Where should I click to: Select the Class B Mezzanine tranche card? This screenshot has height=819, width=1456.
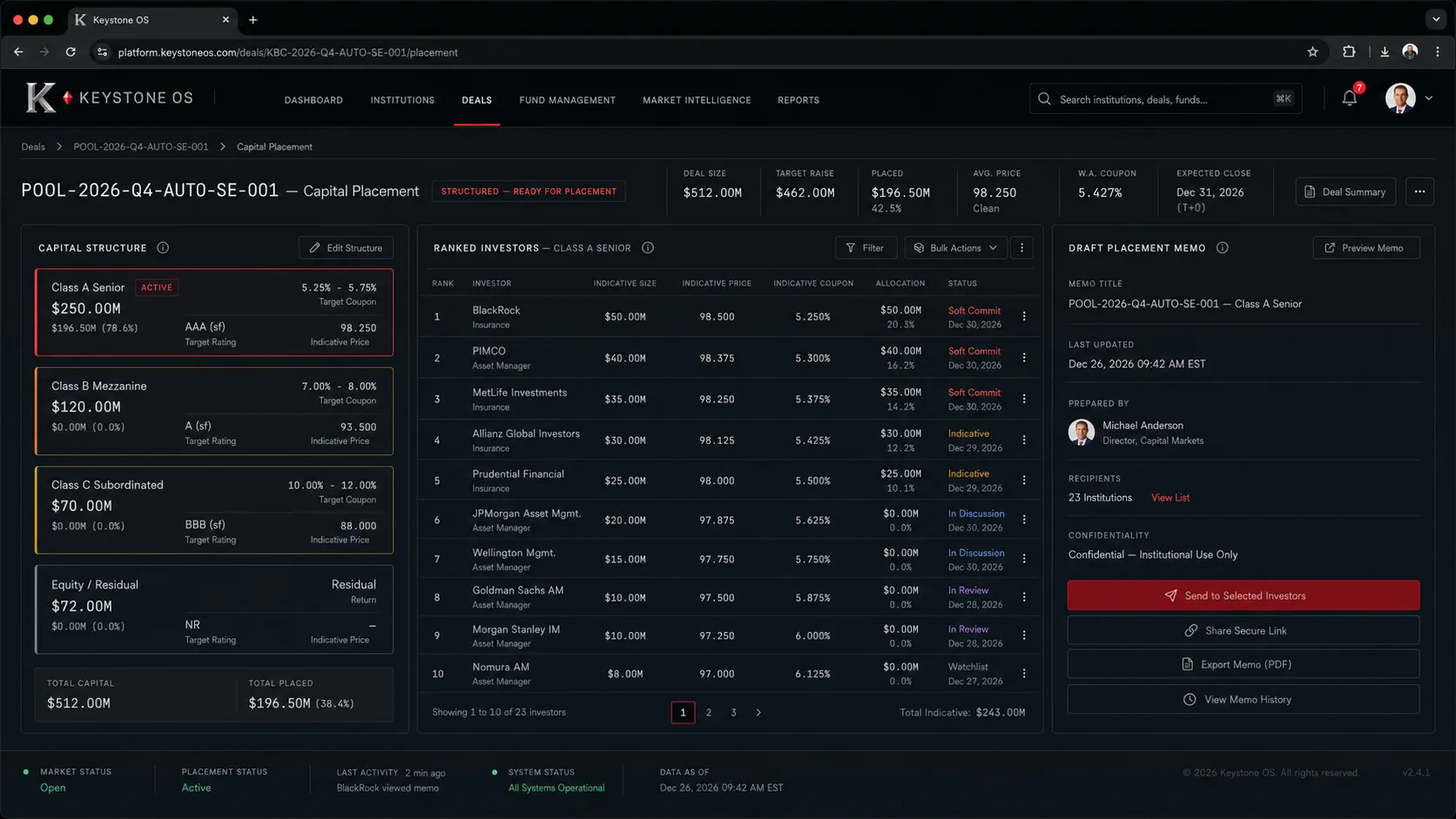[x=214, y=411]
